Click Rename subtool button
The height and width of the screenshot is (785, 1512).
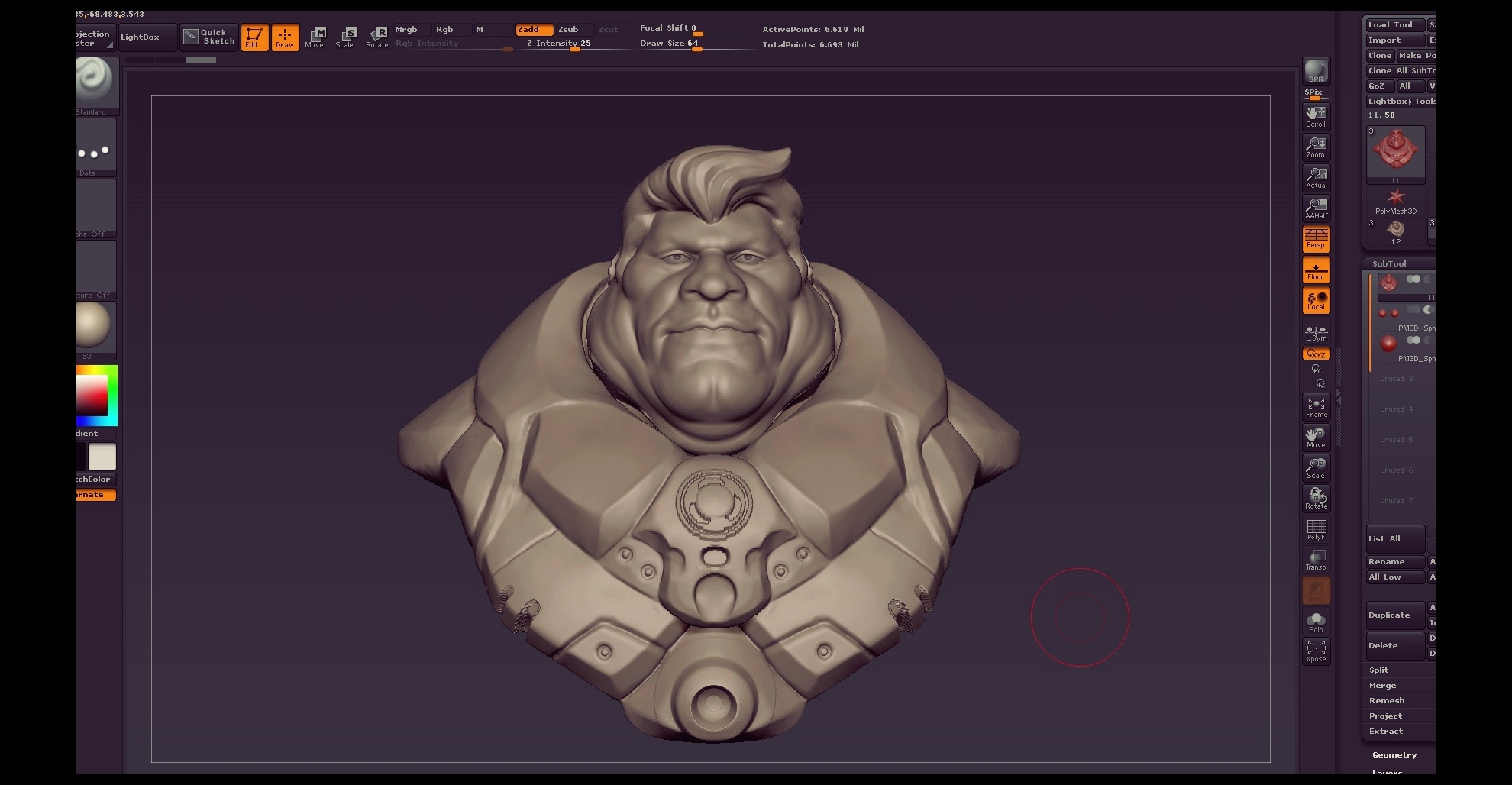pos(1395,561)
